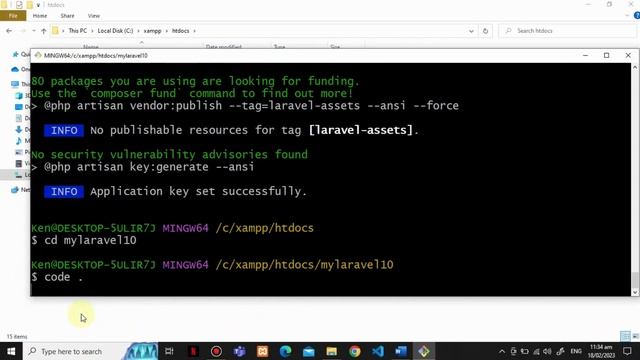Open Microsoft Teams from the taskbar

point(240,351)
